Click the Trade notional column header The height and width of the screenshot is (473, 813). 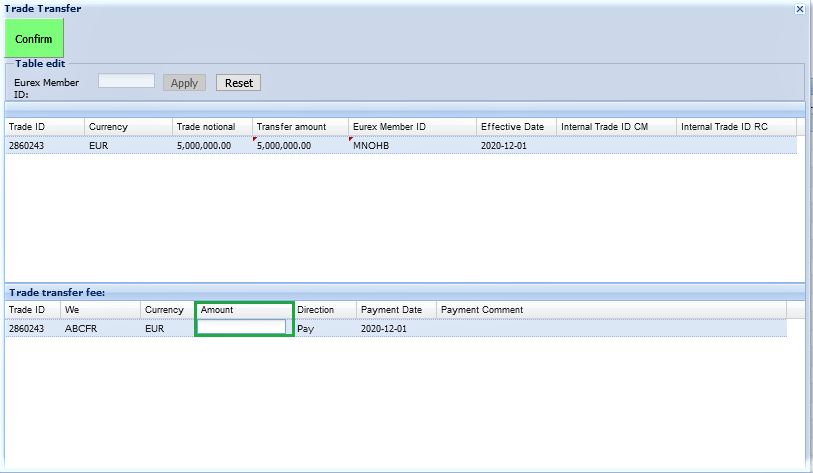[x=211, y=127]
